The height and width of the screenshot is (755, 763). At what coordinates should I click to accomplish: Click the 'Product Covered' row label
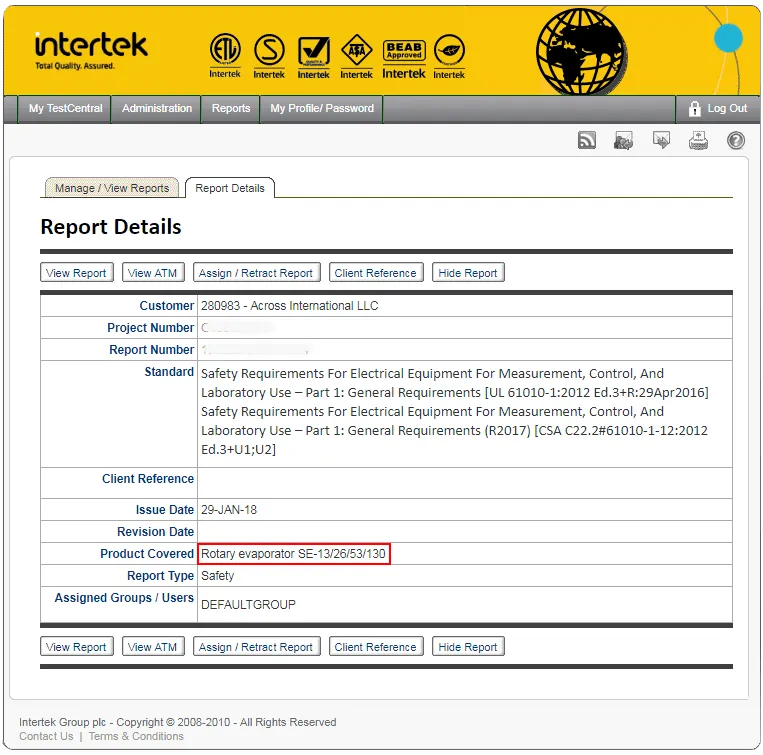[x=147, y=554]
